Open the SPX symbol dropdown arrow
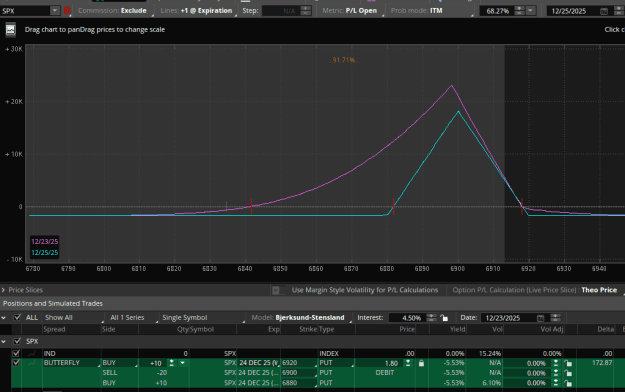Image resolution: width=625 pixels, height=392 pixels. [55, 11]
